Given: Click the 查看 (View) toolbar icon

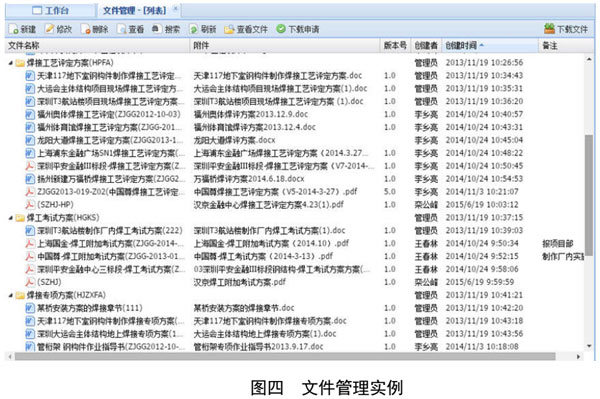Looking at the screenshot, I should [122, 29].
